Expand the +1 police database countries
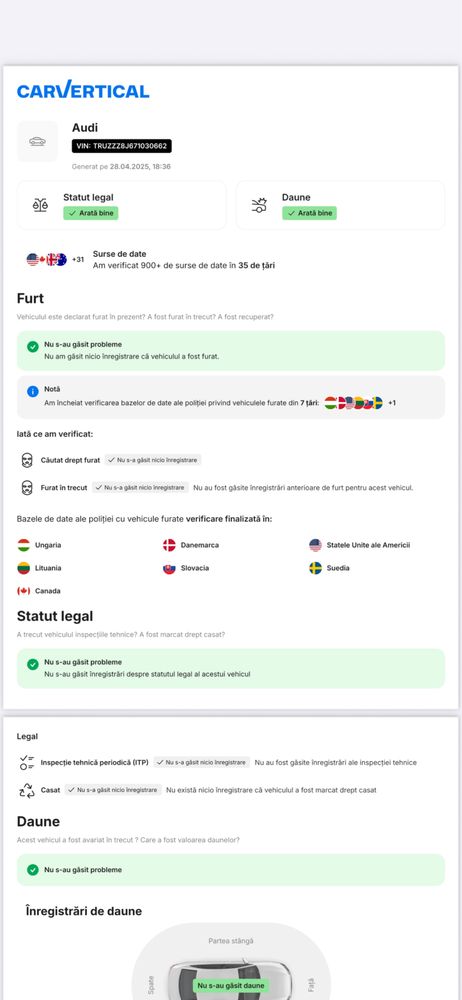The width and height of the screenshot is (462, 1000). pyautogui.click(x=392, y=403)
